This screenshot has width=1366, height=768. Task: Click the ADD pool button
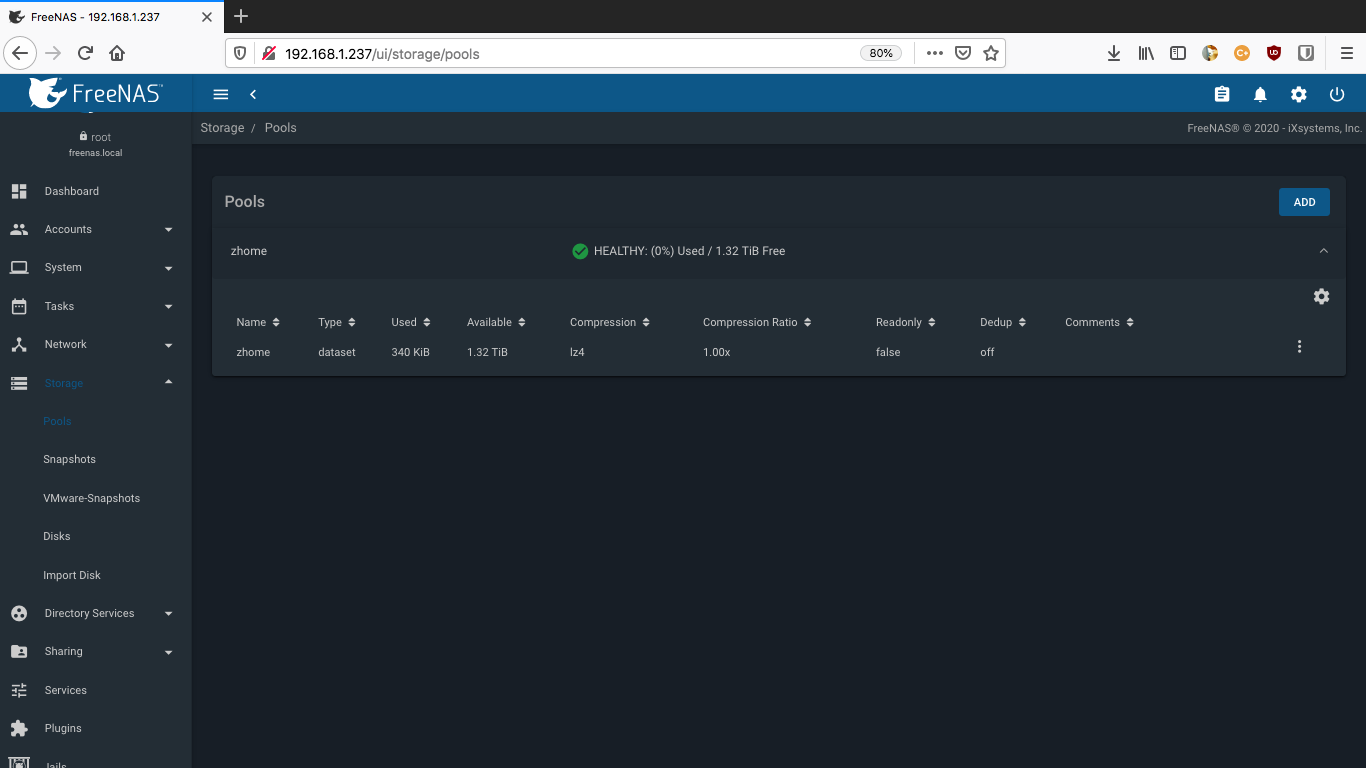click(1304, 202)
